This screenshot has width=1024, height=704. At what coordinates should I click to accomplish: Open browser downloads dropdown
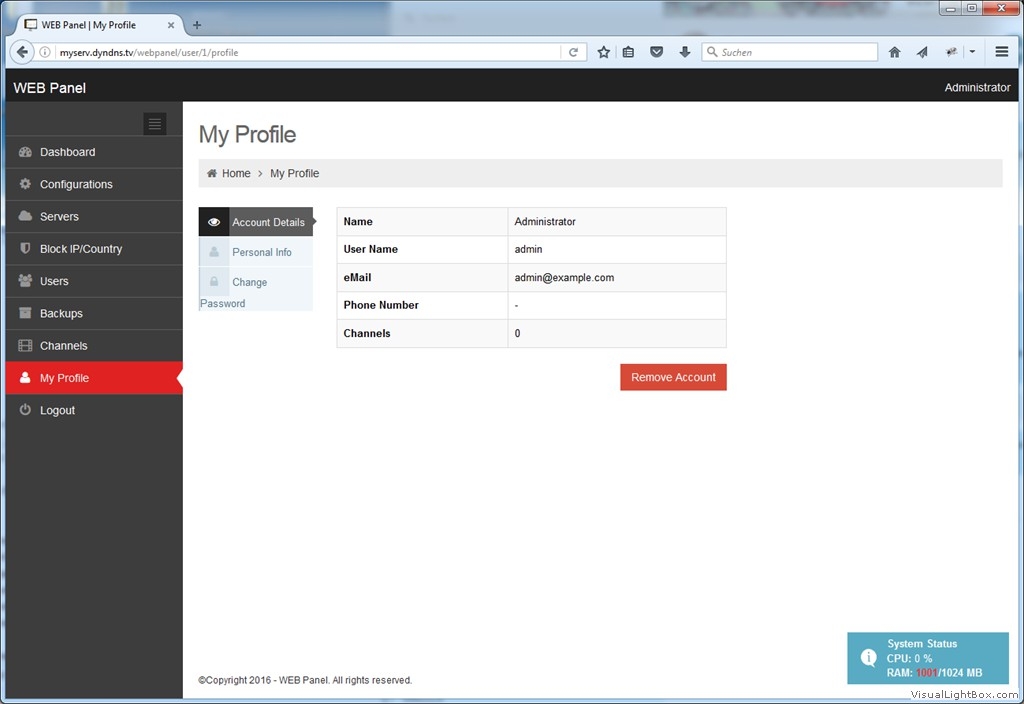coord(684,51)
